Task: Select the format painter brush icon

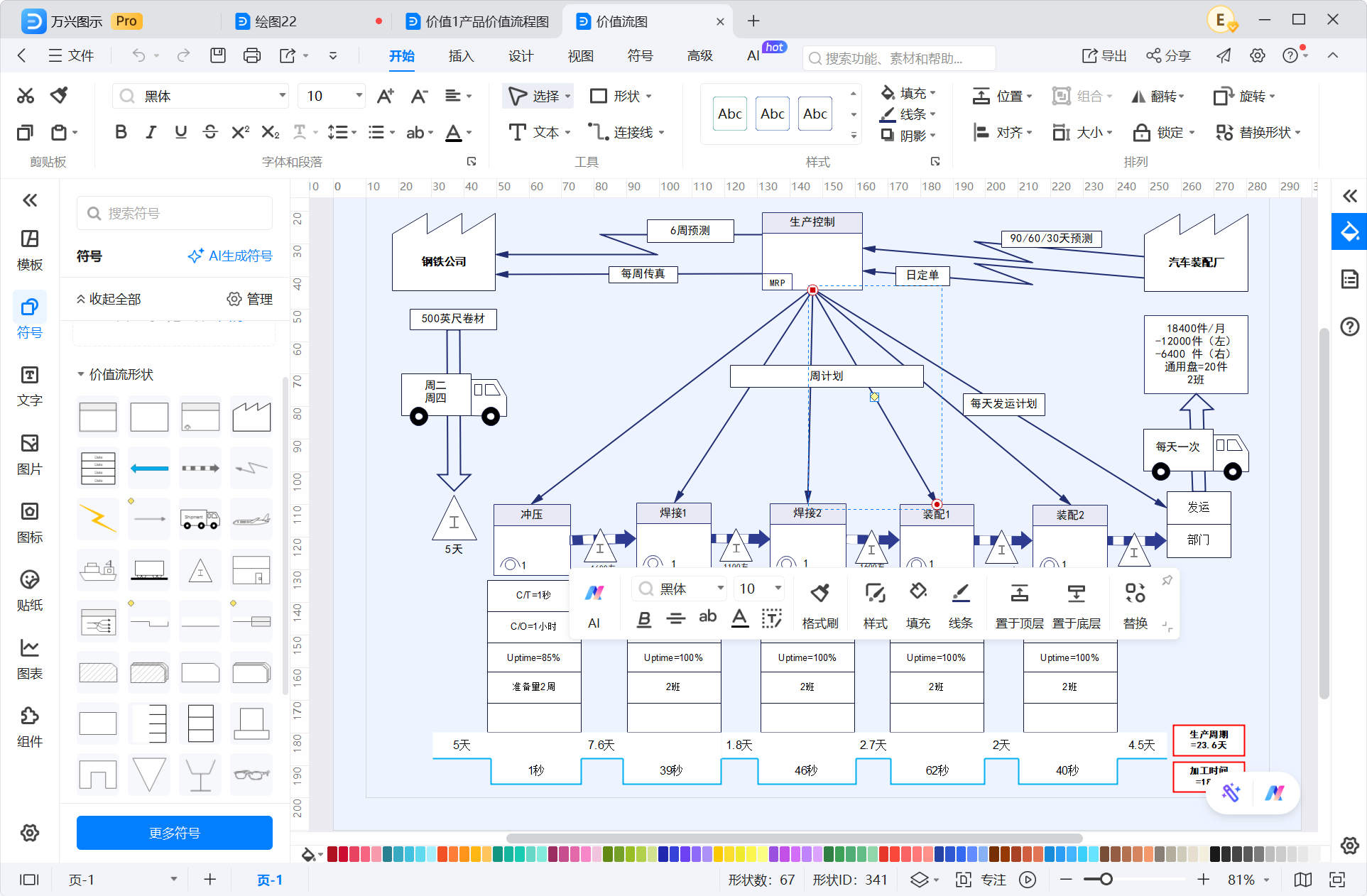Action: point(60,95)
